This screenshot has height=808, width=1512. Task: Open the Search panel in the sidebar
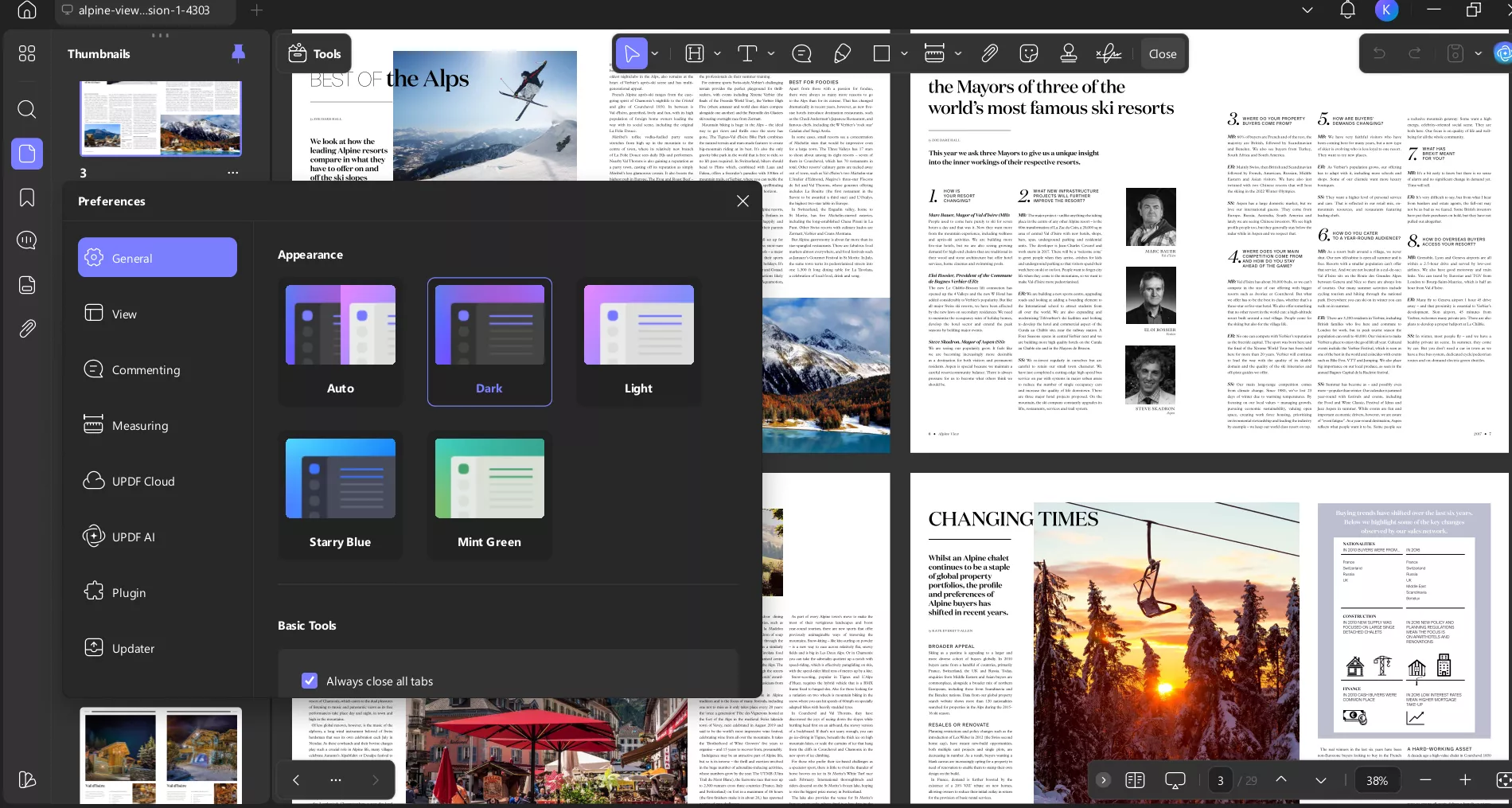(x=26, y=109)
